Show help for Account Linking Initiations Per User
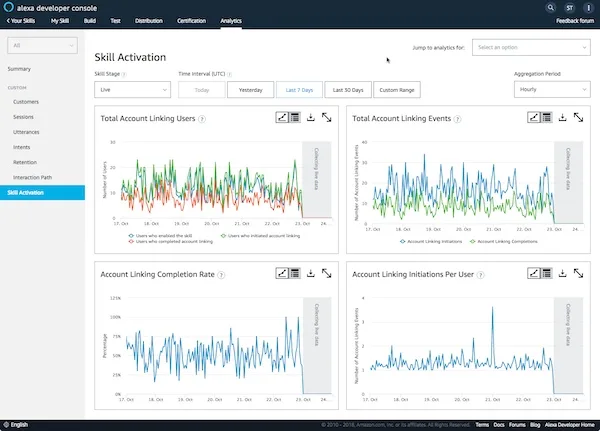 481,275
